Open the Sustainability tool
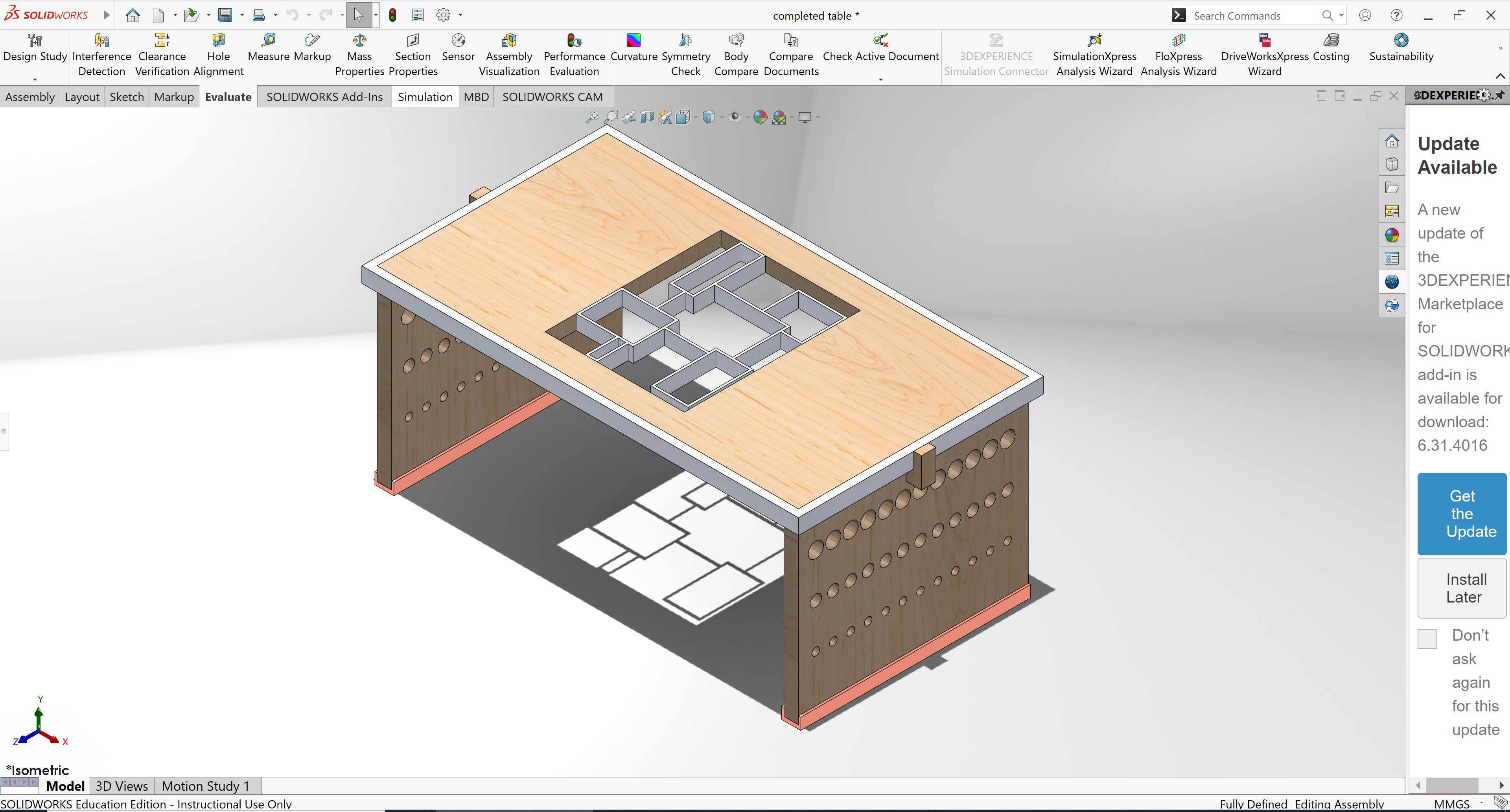1510x812 pixels. coord(1401,48)
